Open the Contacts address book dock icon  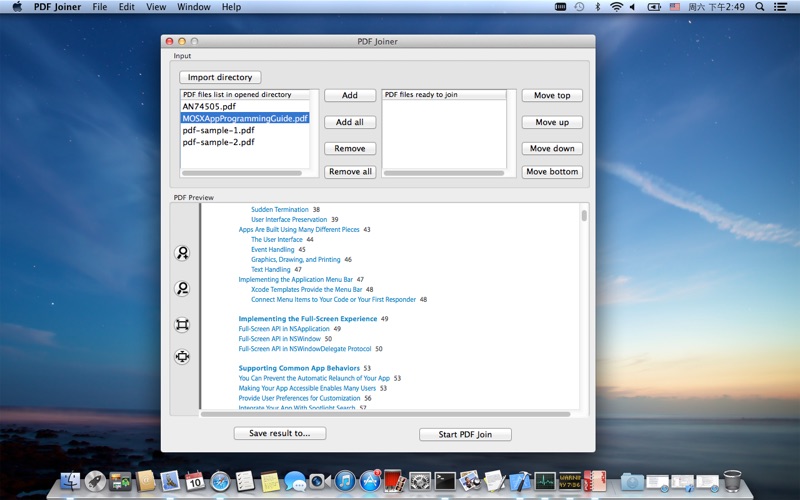(145, 481)
